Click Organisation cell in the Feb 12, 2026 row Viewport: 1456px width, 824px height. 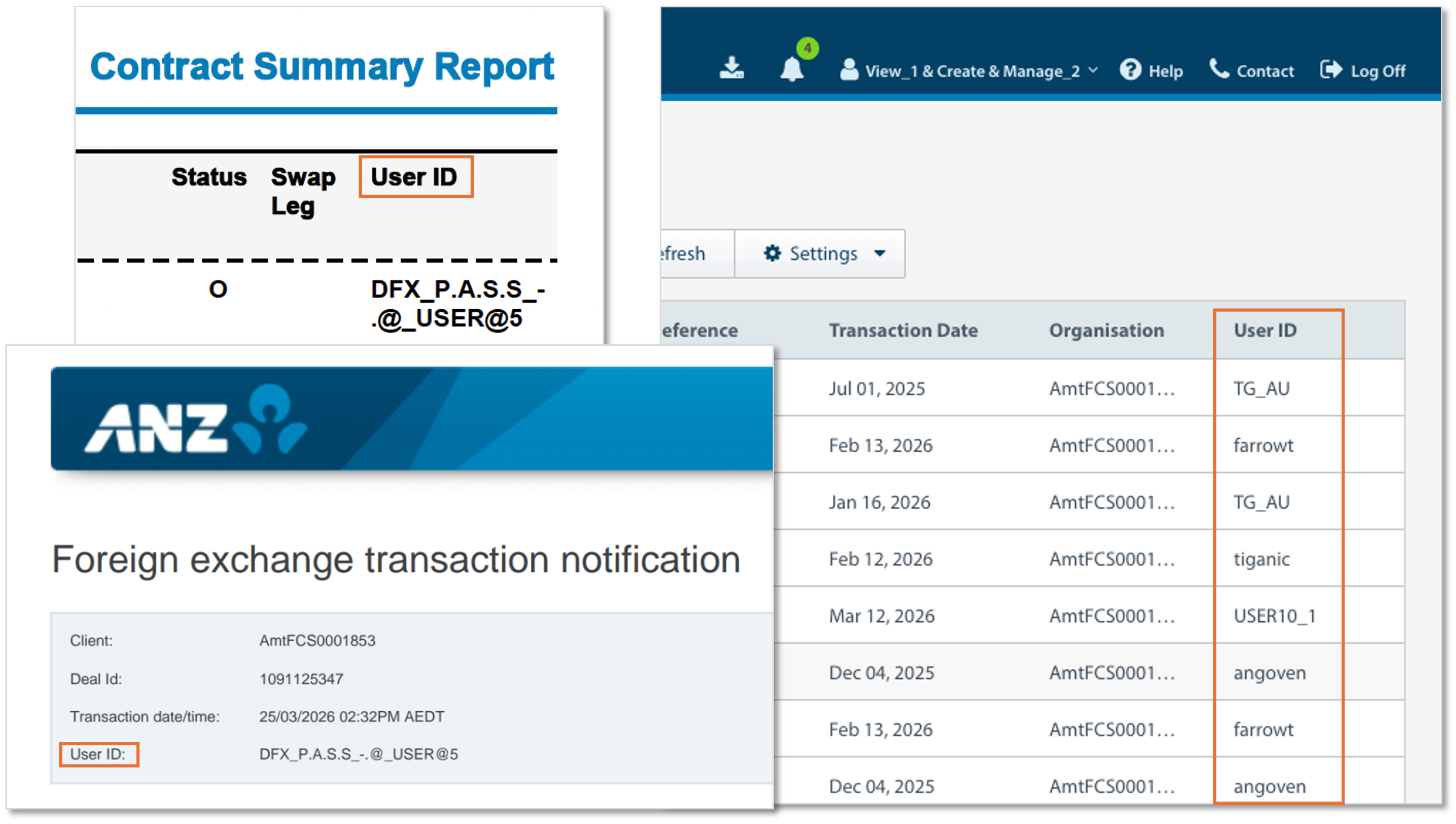point(1112,559)
